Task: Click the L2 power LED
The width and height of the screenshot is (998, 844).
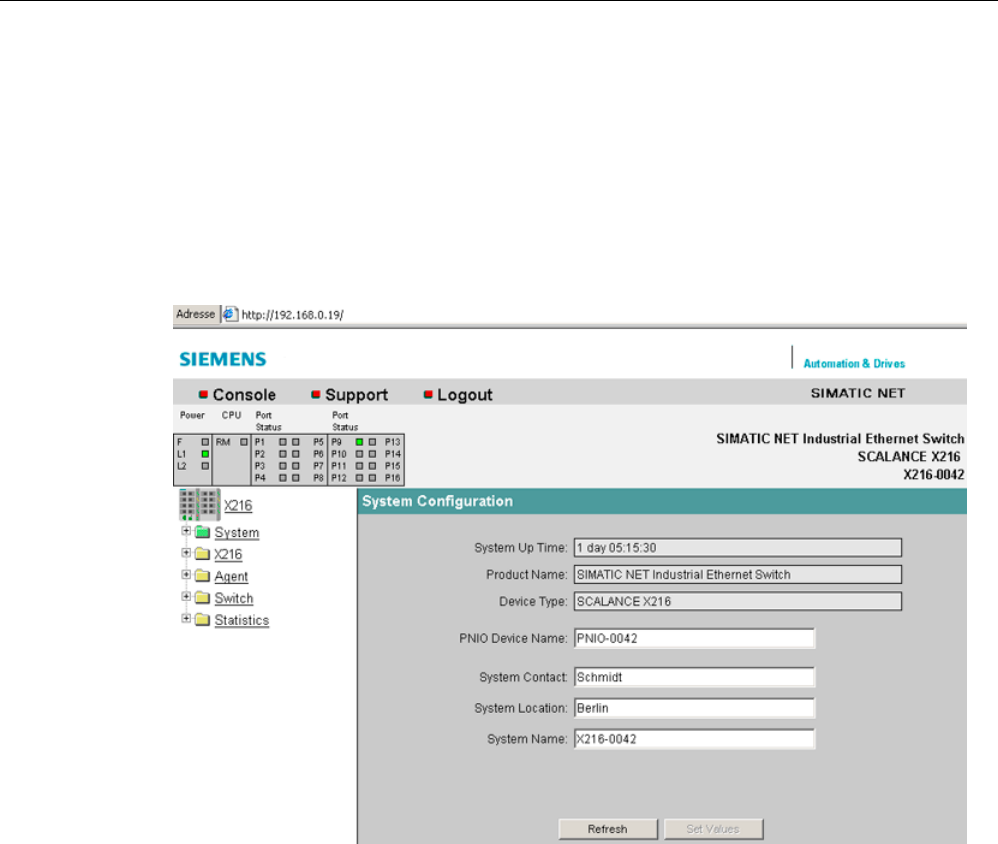Action: click(205, 466)
